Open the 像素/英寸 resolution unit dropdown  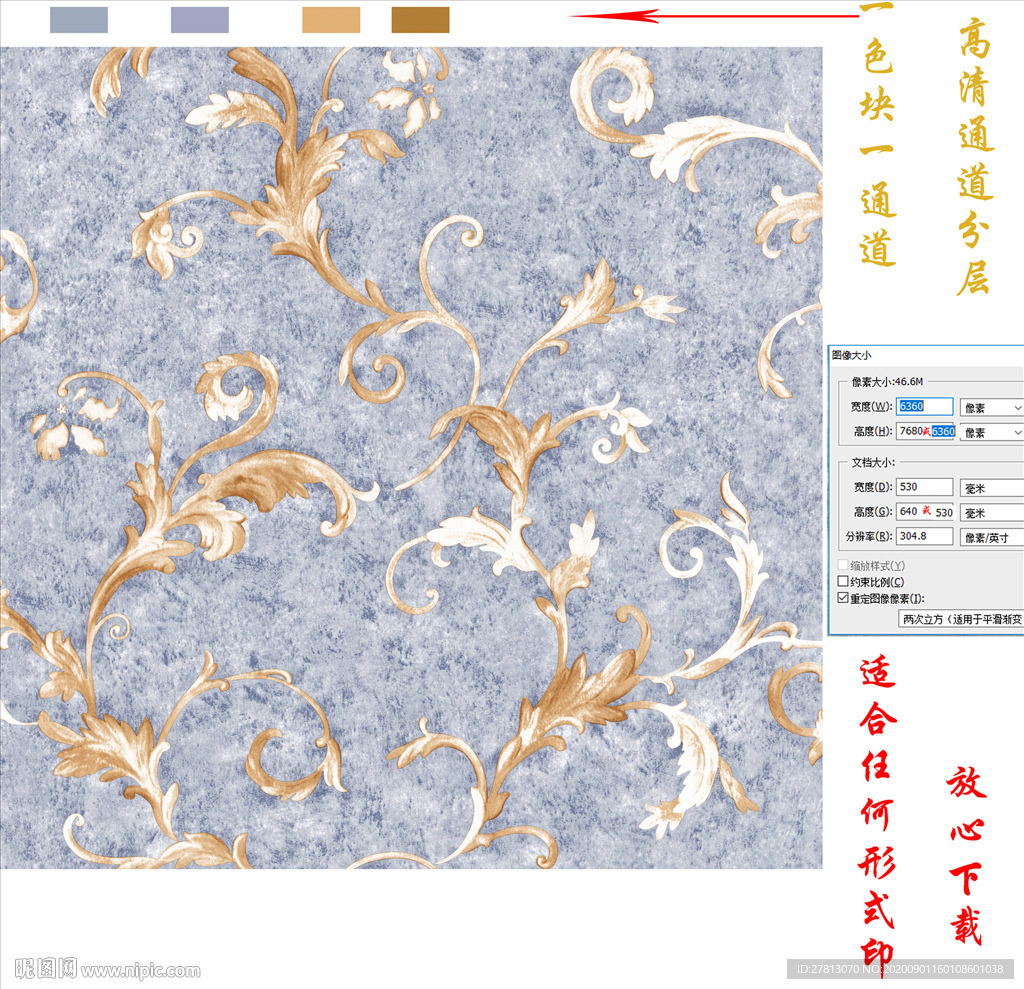(991, 538)
